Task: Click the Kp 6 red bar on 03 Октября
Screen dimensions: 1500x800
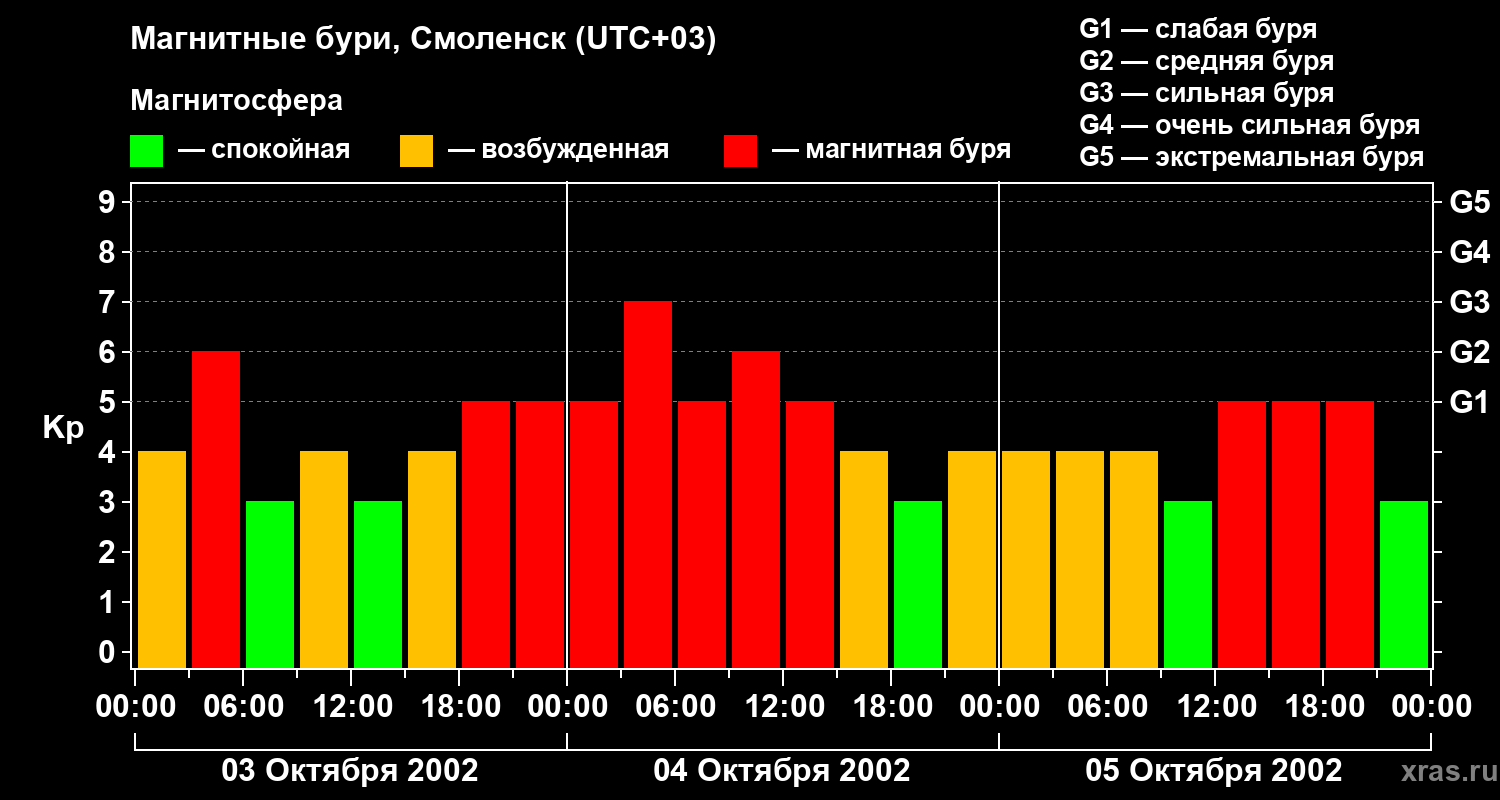Action: point(216,509)
